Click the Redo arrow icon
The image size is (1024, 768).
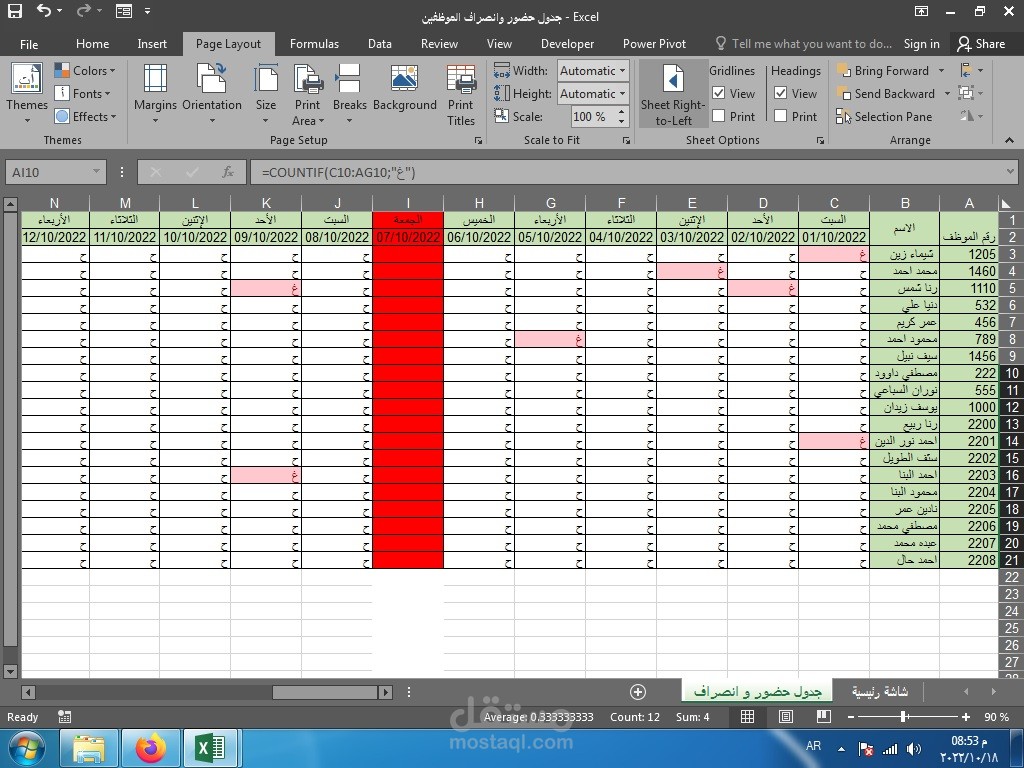click(84, 10)
